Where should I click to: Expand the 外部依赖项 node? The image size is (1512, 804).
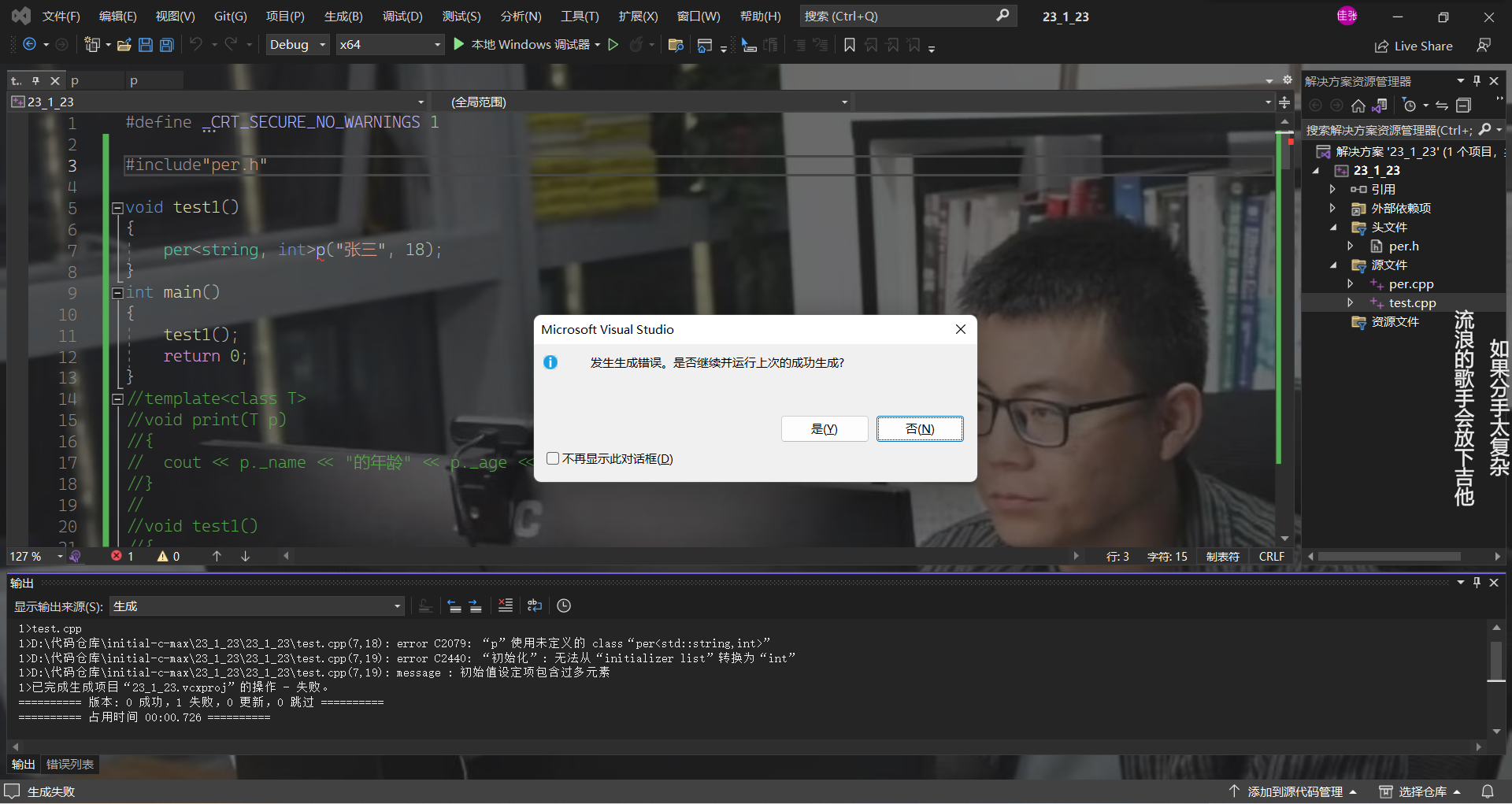[1332, 208]
